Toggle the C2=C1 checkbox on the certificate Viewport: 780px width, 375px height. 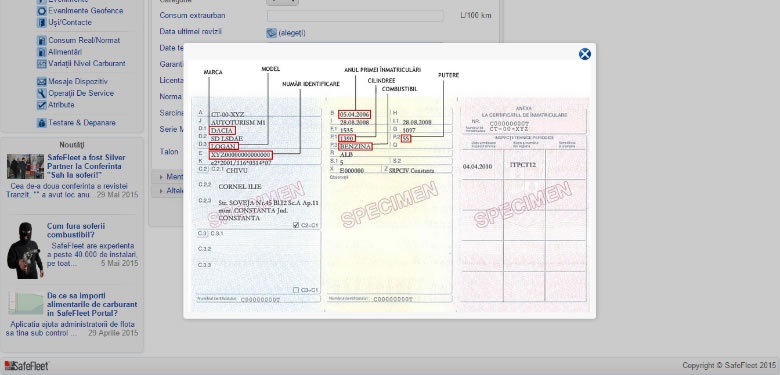(296, 225)
